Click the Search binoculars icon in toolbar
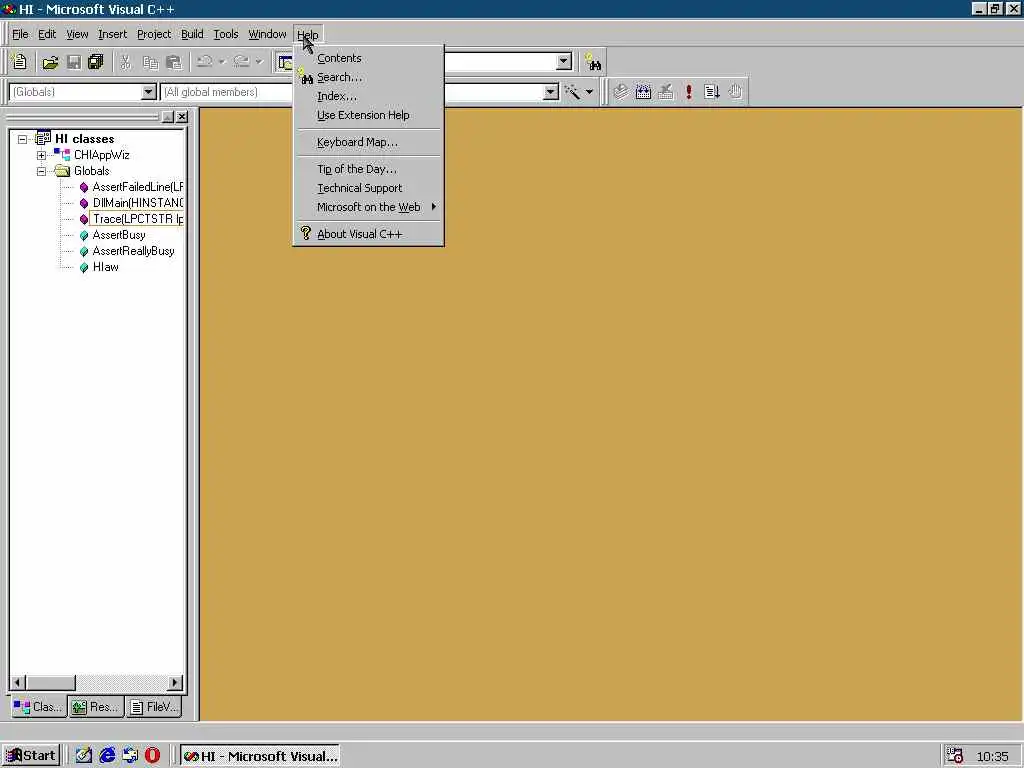 [593, 62]
